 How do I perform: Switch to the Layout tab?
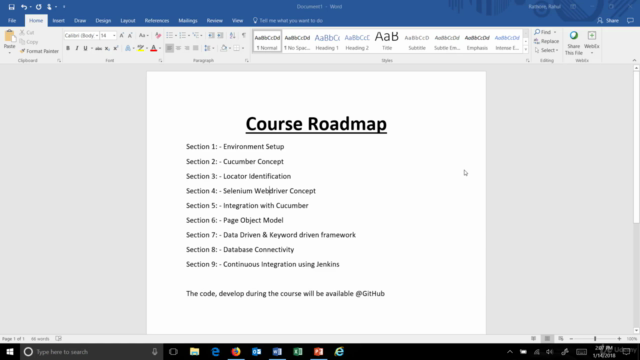coord(127,20)
